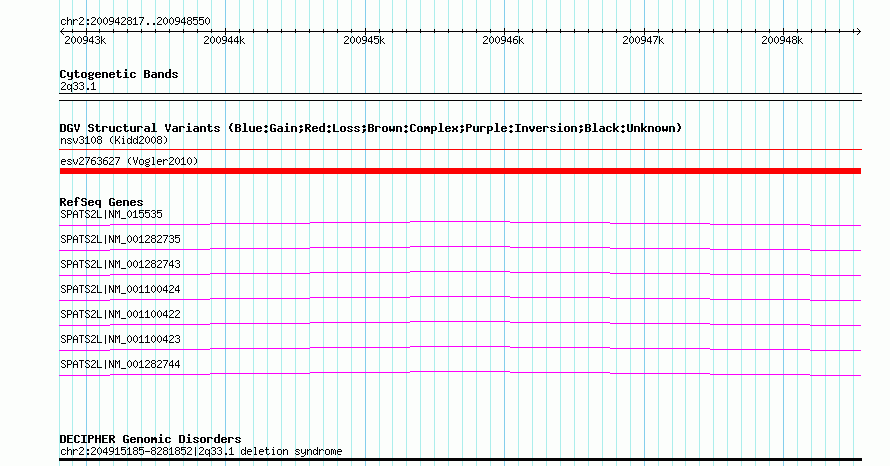
Task: Open transcript SPATS2L|NM_001282735
Action: point(120,240)
